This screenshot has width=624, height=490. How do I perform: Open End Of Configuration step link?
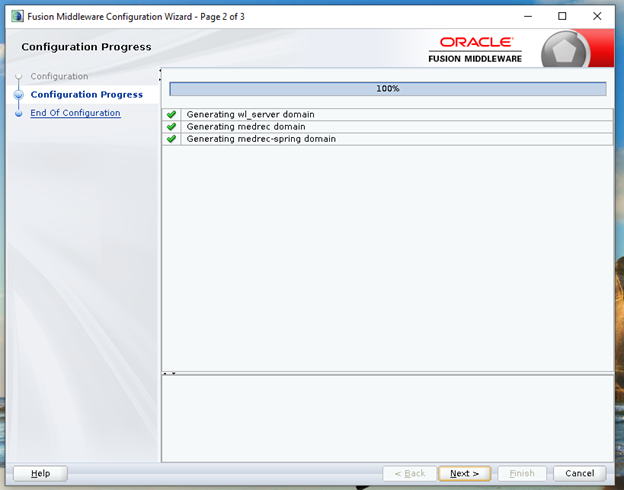75,113
